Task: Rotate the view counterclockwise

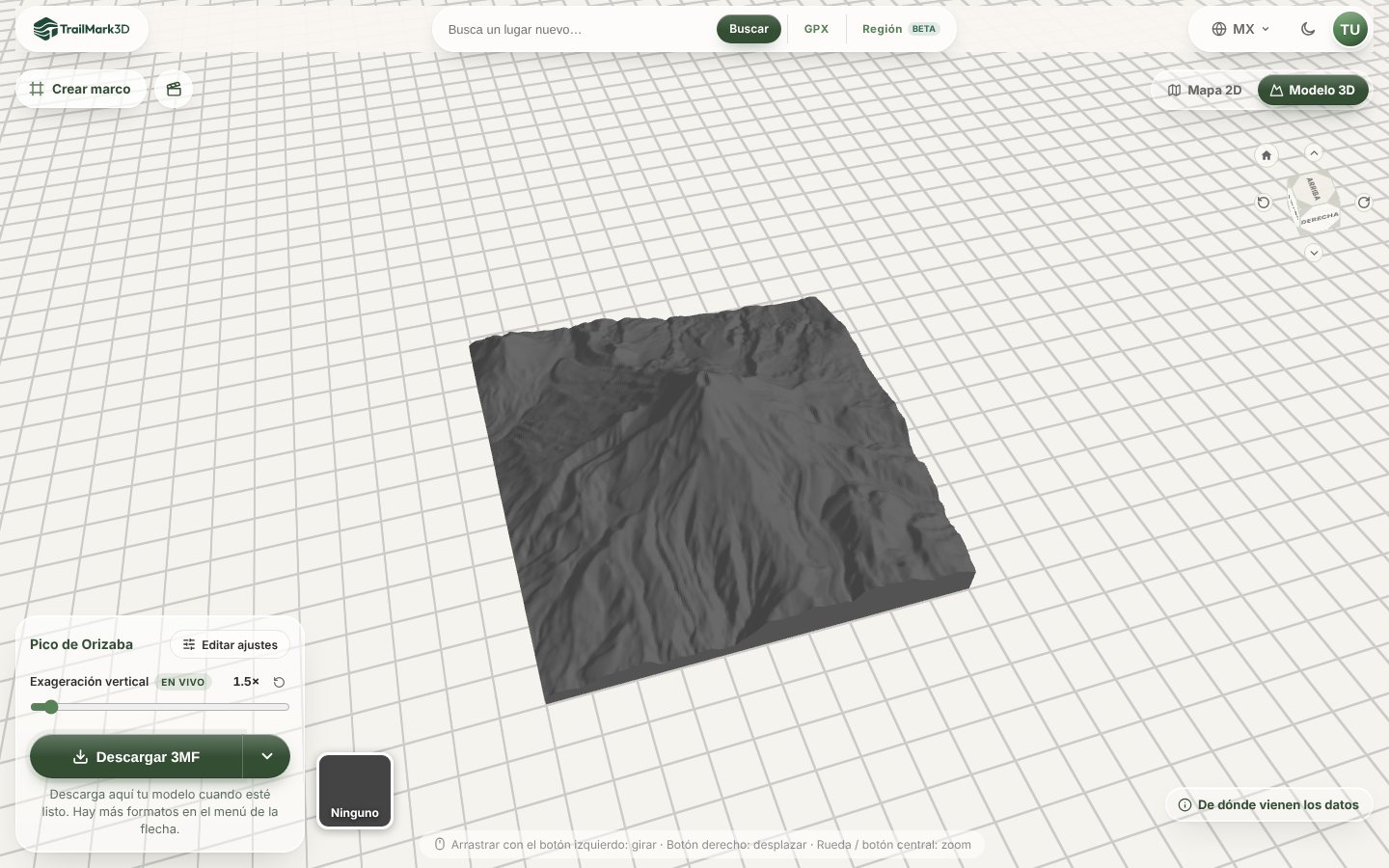Action: click(1264, 203)
